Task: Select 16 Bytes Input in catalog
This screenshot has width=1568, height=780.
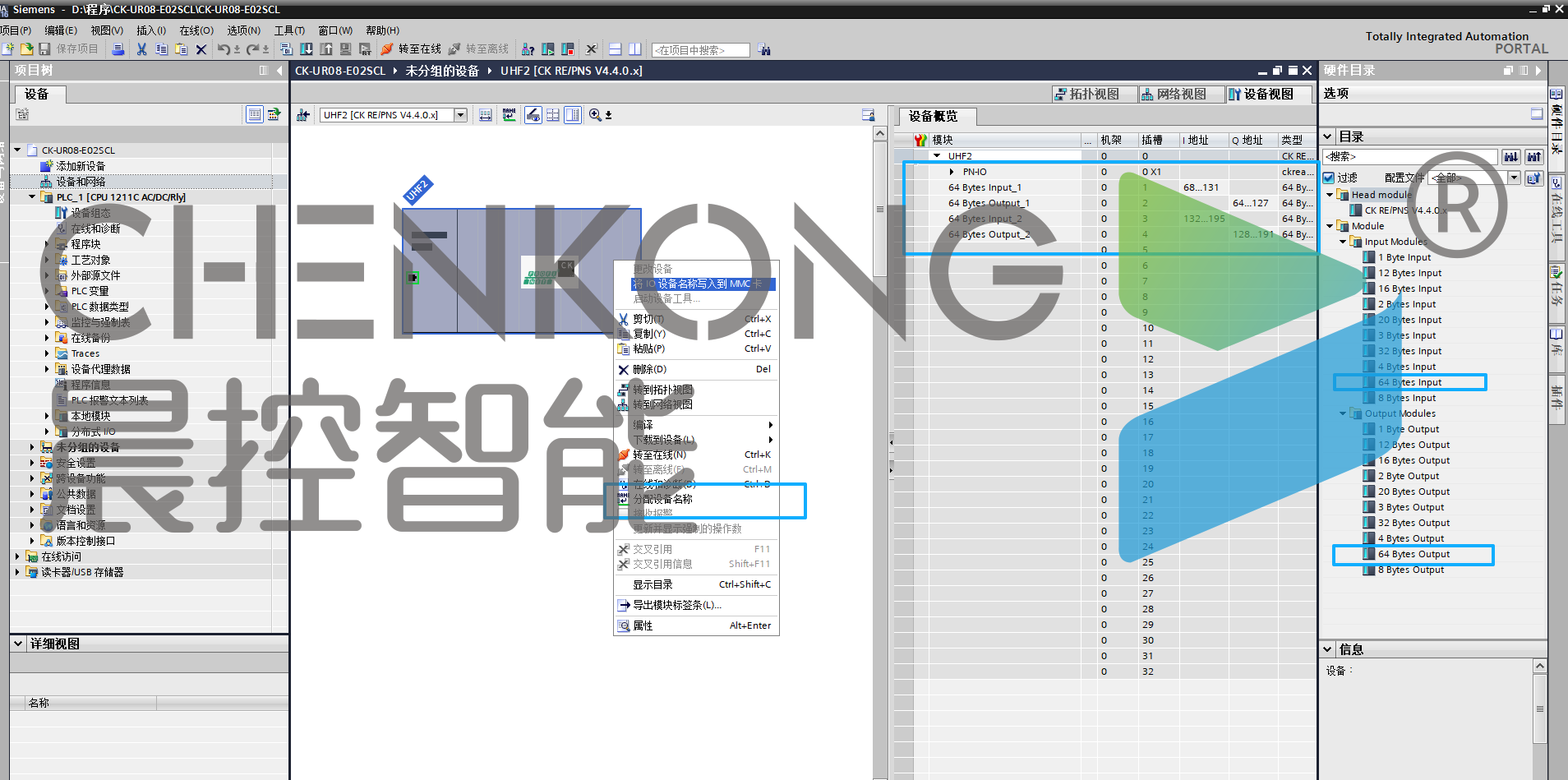Action: [1409, 288]
